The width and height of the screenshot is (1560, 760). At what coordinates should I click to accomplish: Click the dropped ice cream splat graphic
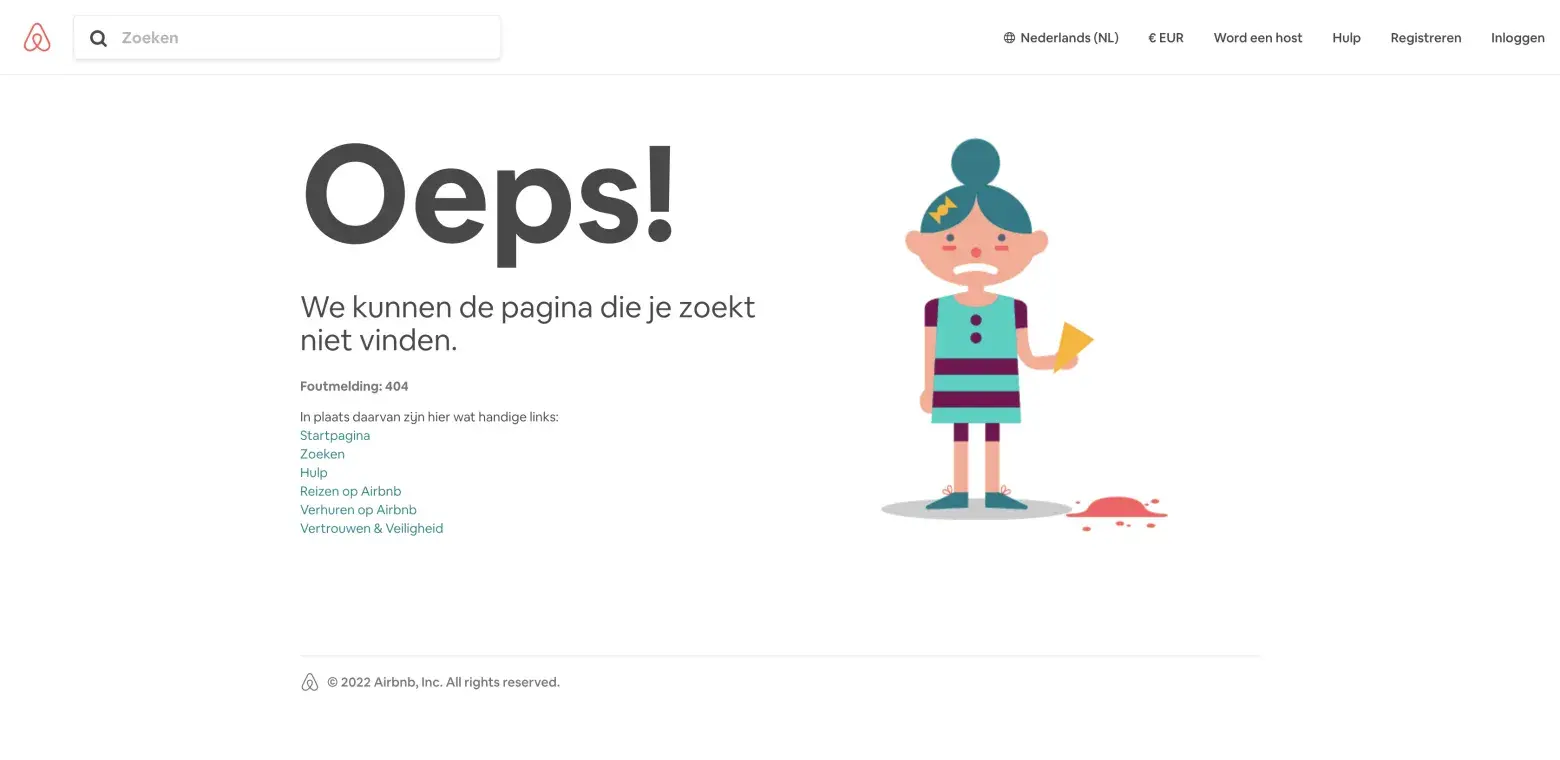coord(1116,510)
